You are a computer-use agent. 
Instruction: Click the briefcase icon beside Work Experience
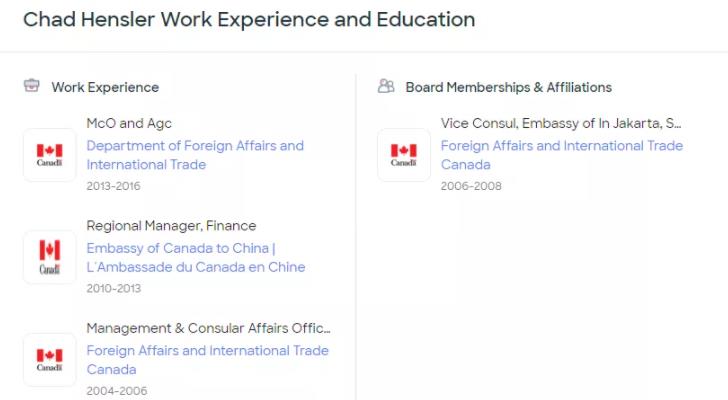click(x=32, y=86)
